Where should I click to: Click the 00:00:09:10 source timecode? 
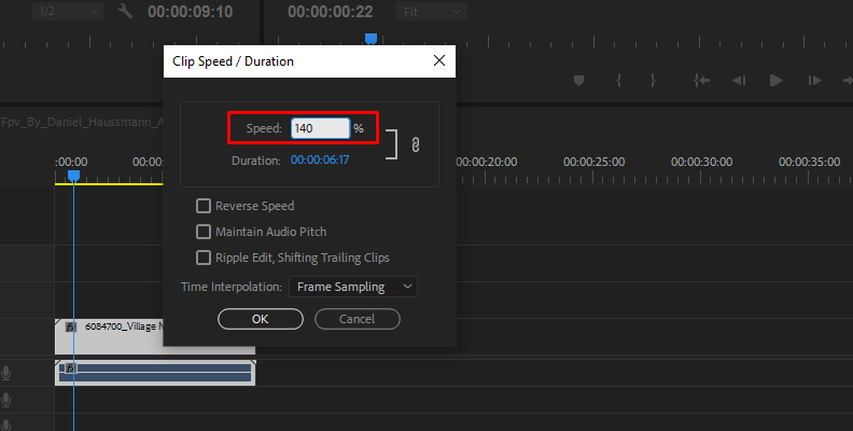pos(190,11)
